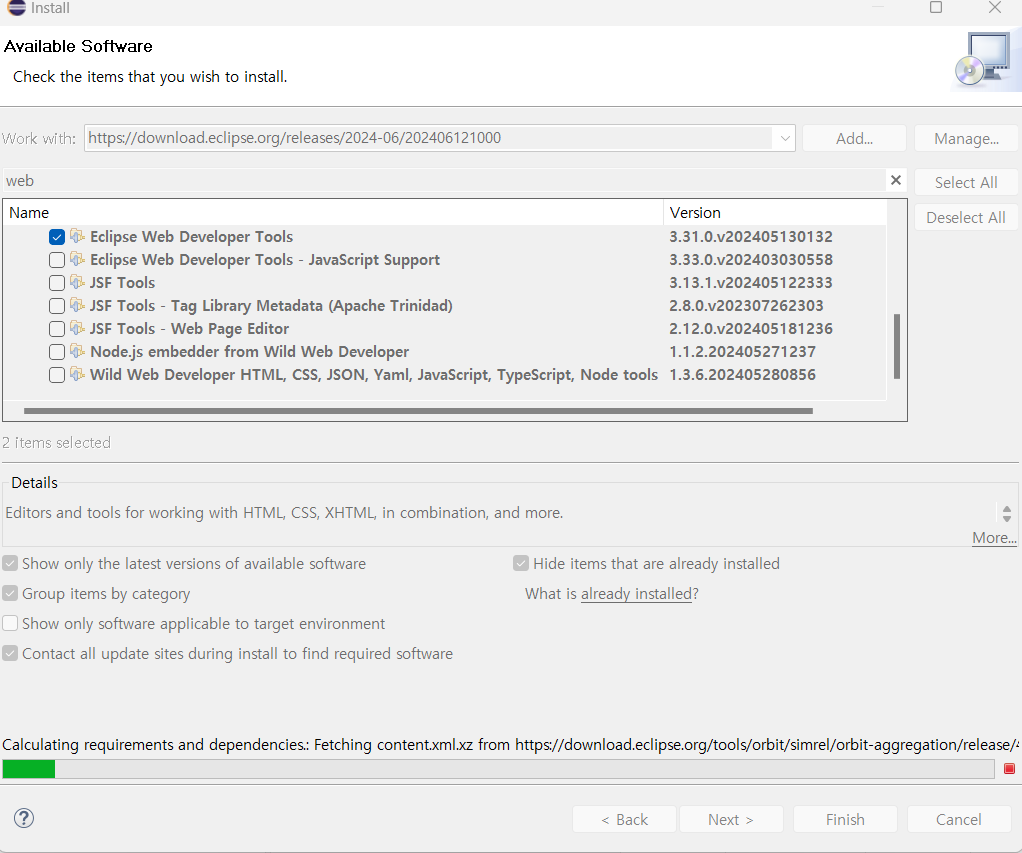
Task: Click the Next button
Action: (x=731, y=819)
